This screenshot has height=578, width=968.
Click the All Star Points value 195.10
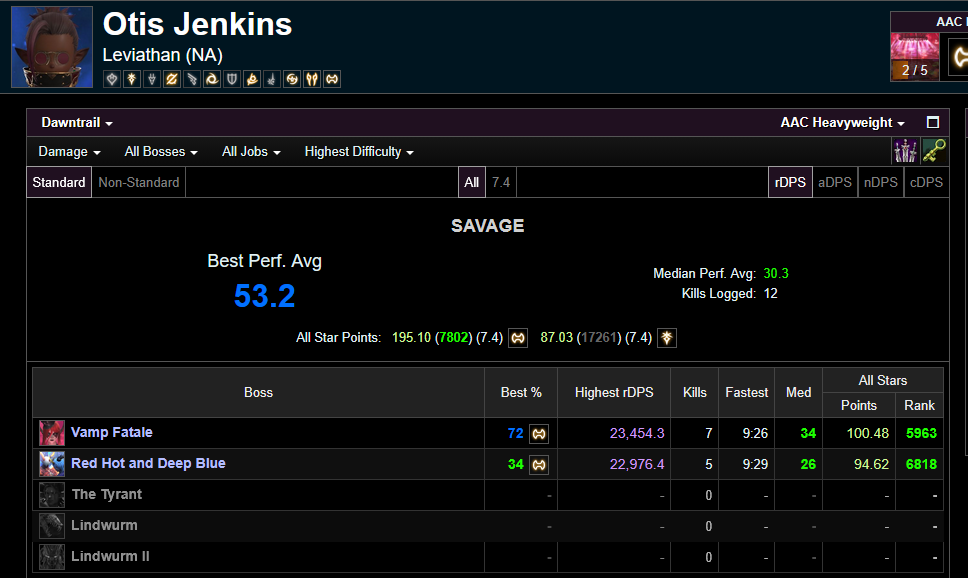(x=411, y=337)
